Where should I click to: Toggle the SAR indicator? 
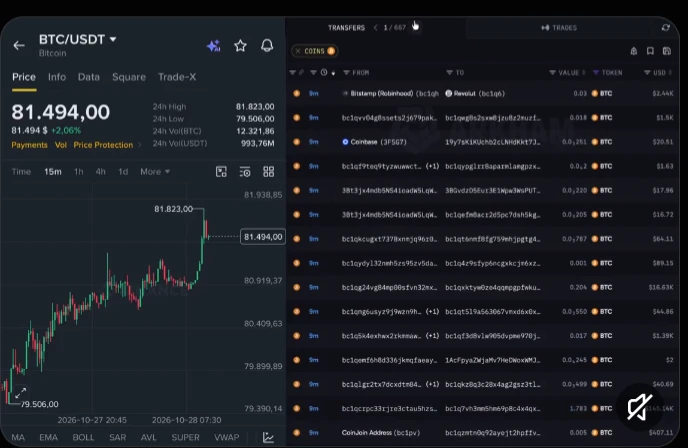(x=118, y=437)
